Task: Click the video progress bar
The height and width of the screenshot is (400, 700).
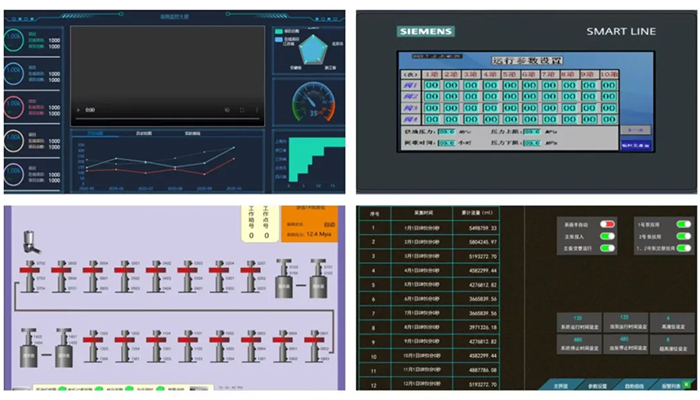Action: pos(167,119)
